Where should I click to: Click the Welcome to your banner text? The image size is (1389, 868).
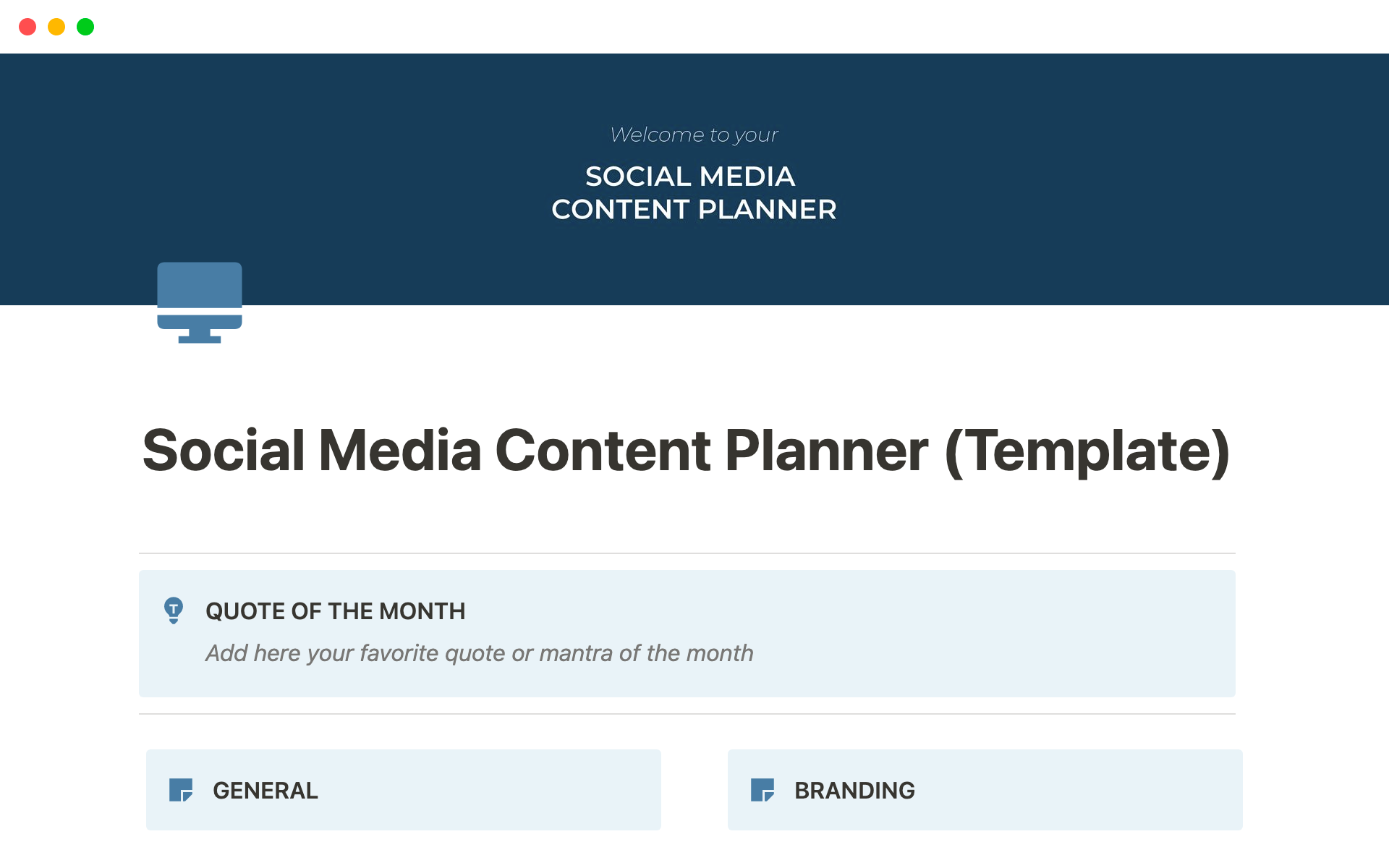[694, 135]
